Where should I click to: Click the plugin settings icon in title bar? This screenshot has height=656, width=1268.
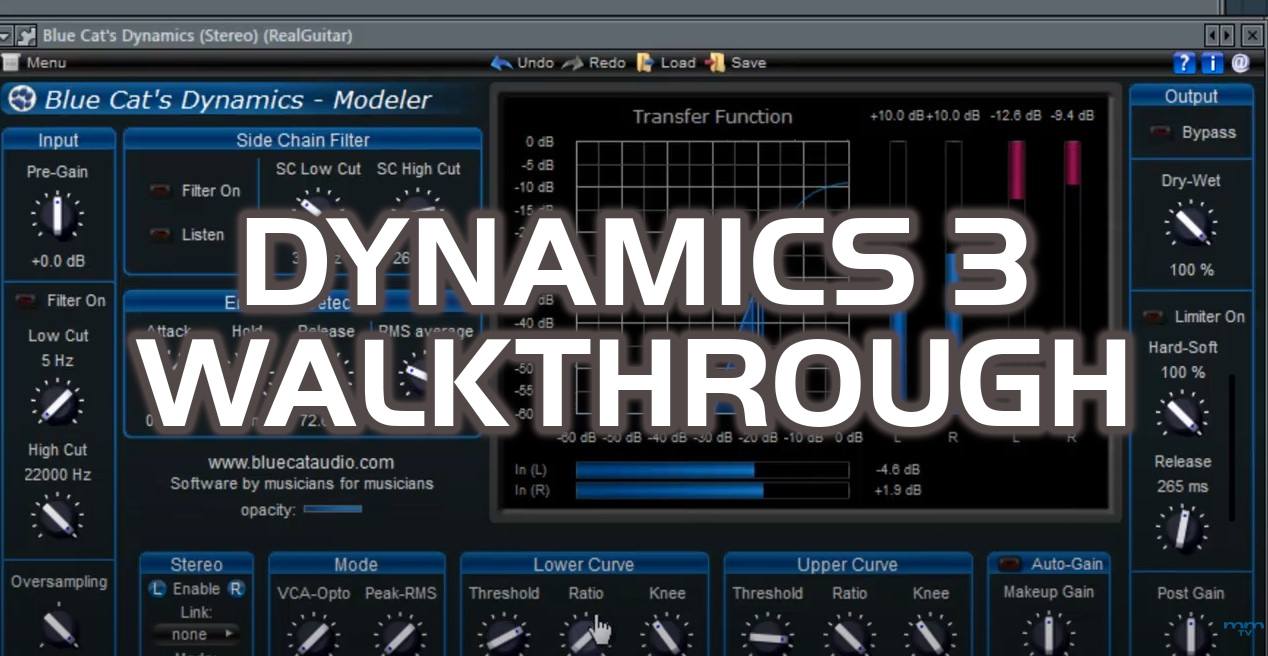tap(27, 35)
